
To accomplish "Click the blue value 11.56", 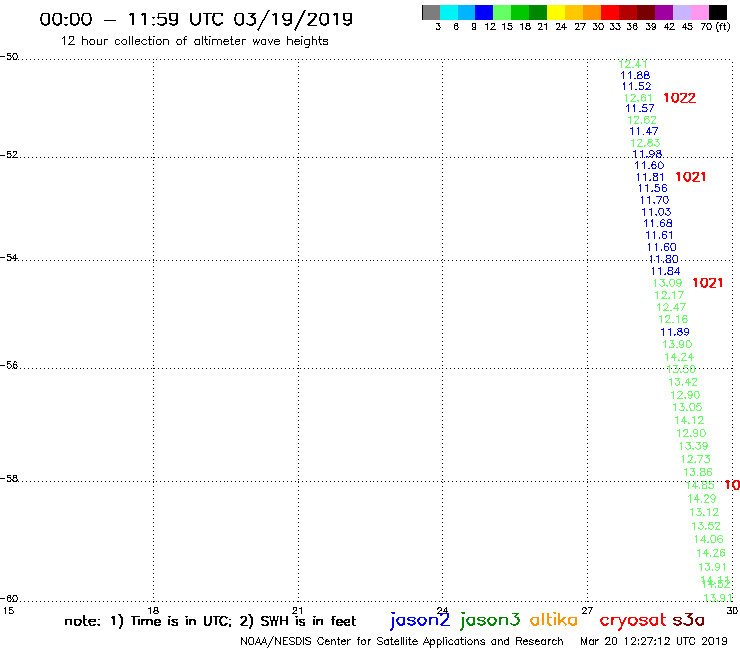I will pos(653,189).
